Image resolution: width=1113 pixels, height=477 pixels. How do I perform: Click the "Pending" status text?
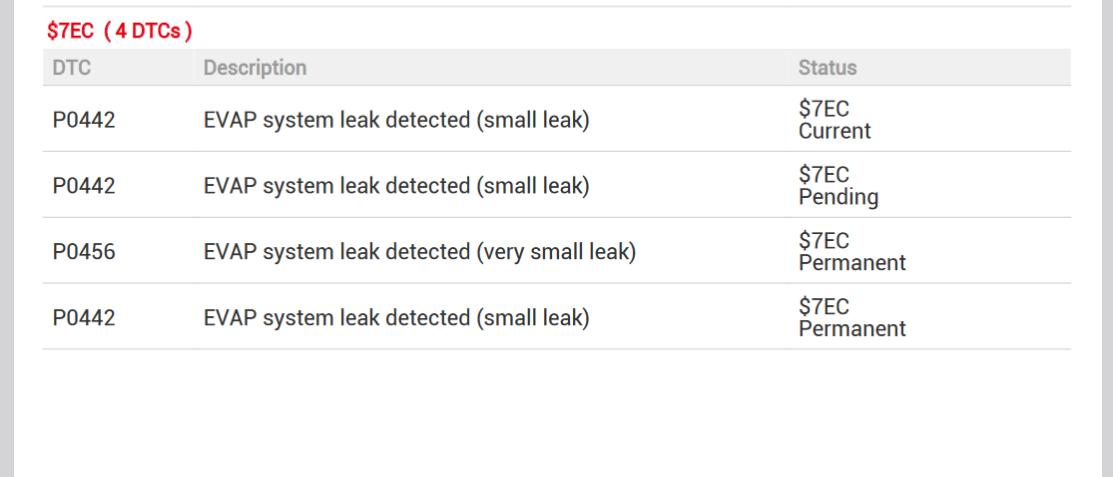pyautogui.click(x=838, y=198)
